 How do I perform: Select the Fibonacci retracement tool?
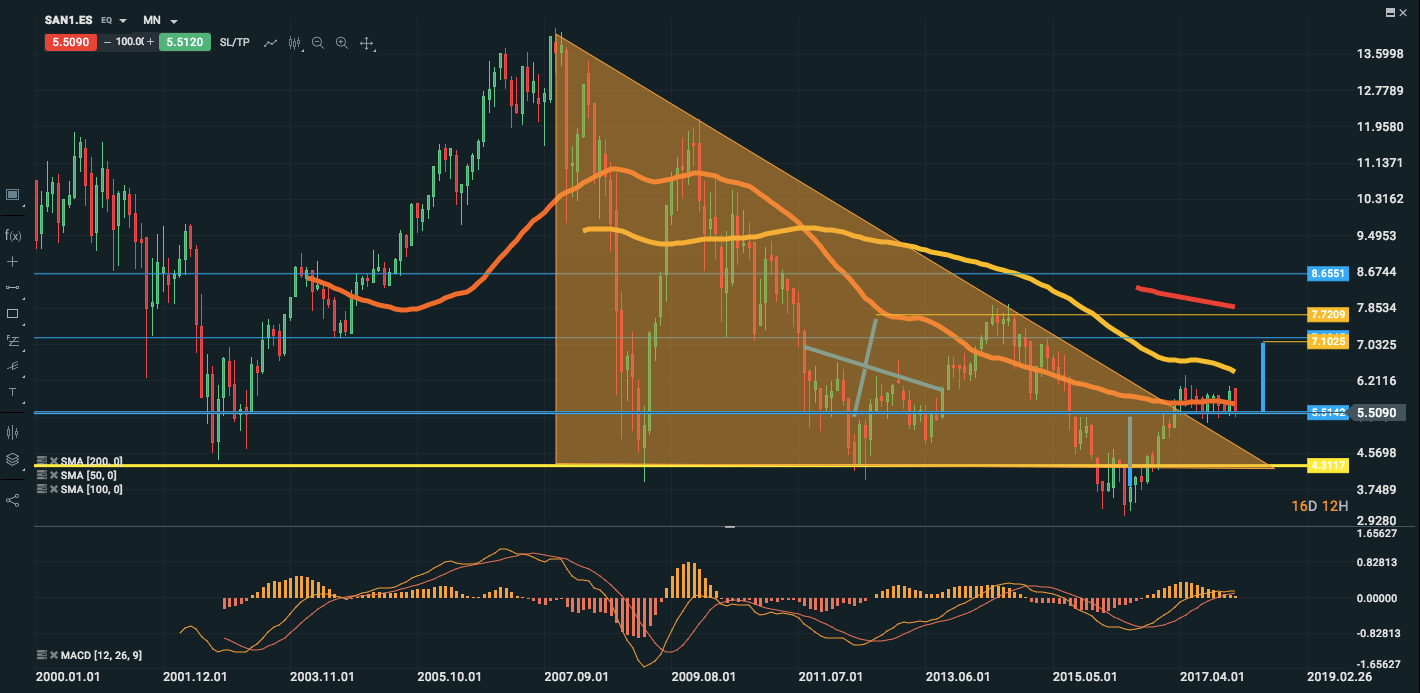click(13, 340)
